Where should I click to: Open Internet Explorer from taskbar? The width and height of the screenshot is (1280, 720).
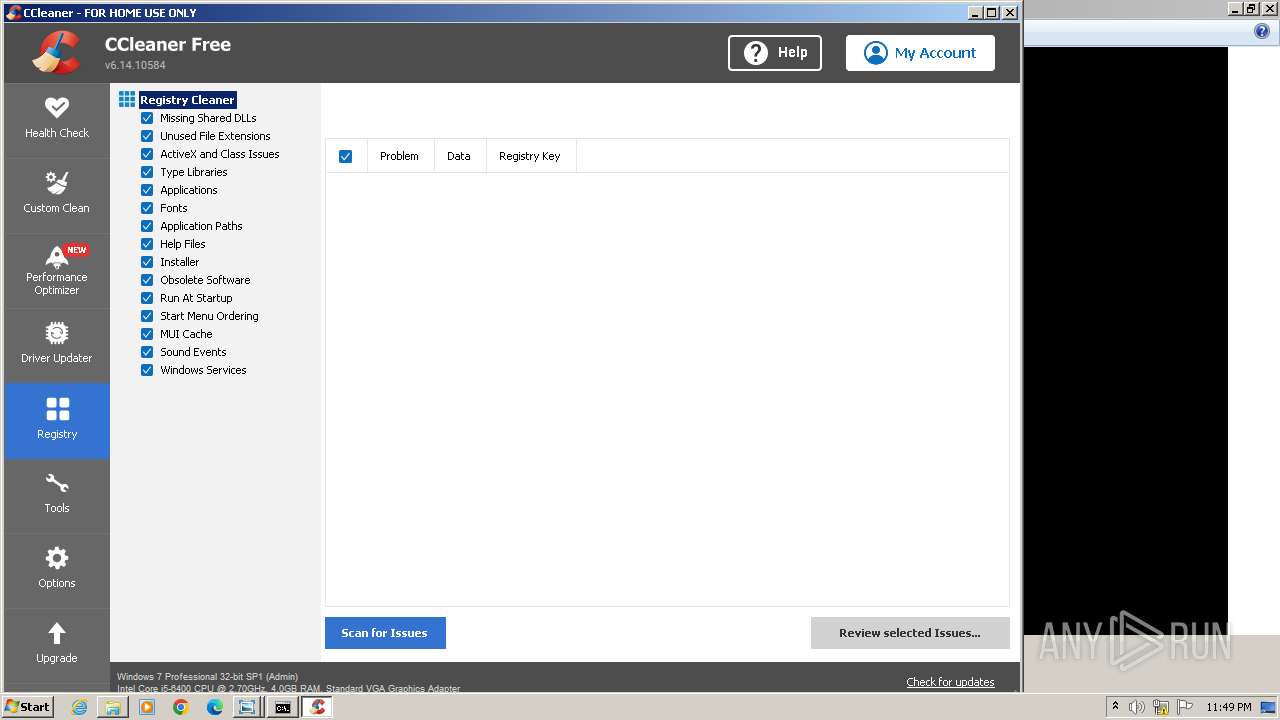(80, 707)
